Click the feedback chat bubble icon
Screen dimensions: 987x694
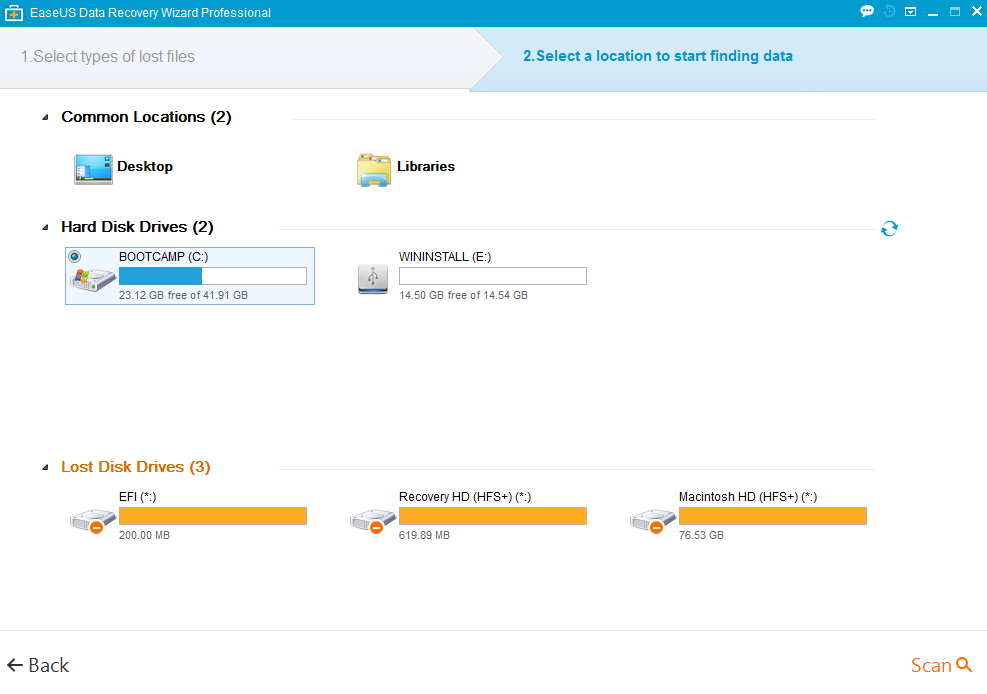[866, 12]
